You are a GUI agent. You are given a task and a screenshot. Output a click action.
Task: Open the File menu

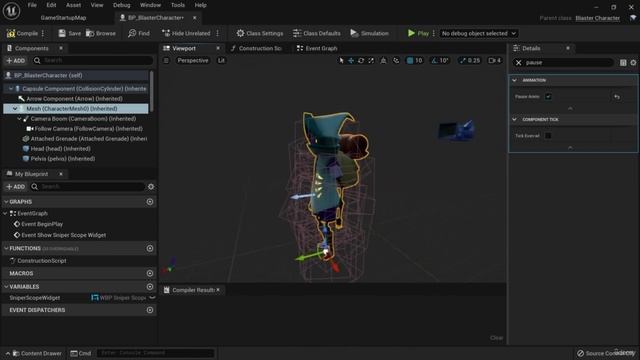pyautogui.click(x=32, y=5)
